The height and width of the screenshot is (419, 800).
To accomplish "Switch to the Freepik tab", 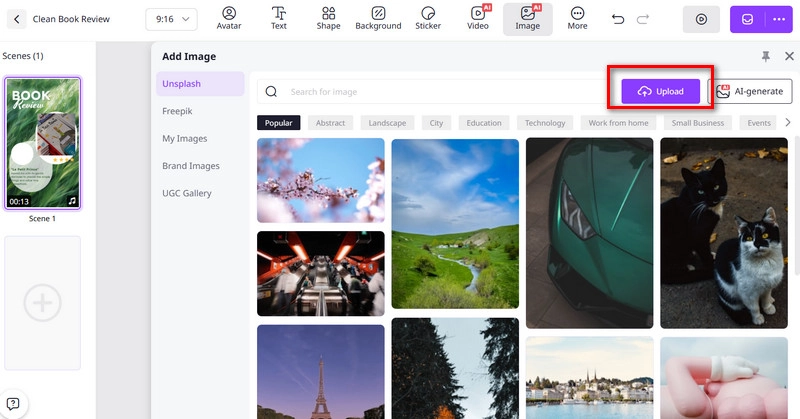I will coord(177,111).
